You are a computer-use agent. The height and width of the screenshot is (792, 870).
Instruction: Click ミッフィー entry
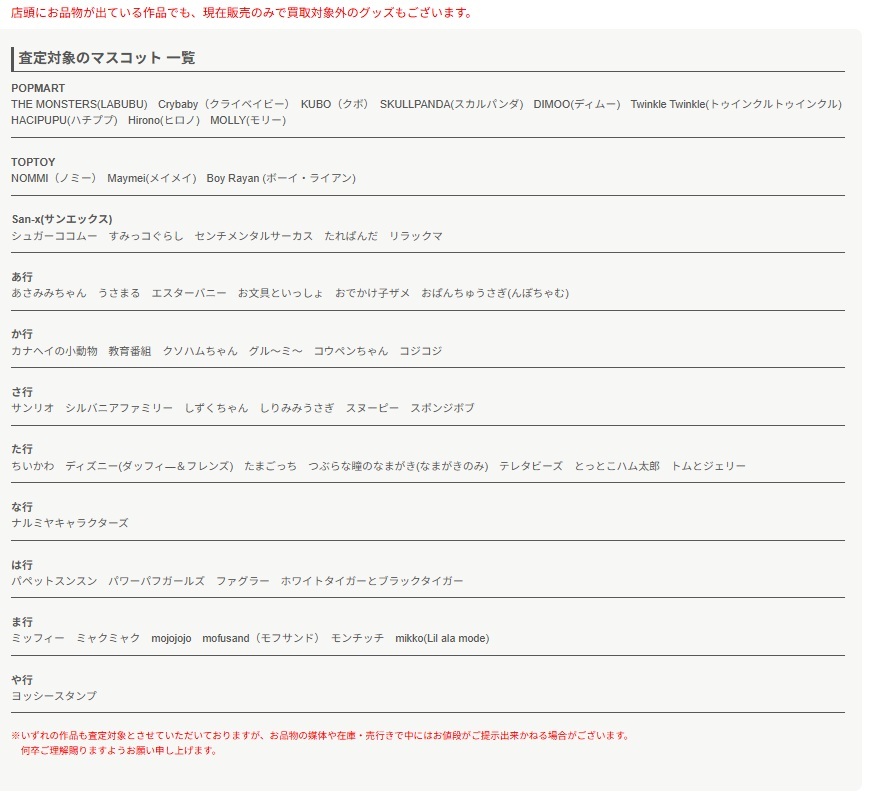pos(38,638)
